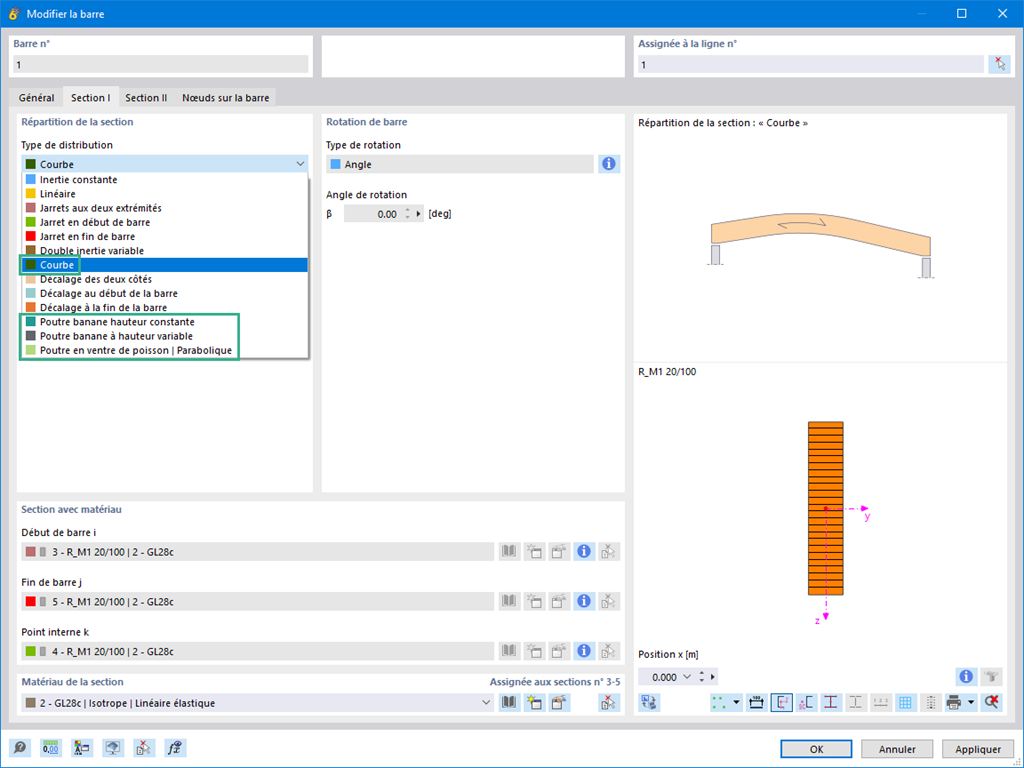Switch to the Nœuds sur la barre tab
The height and width of the screenshot is (768, 1024).
[225, 97]
